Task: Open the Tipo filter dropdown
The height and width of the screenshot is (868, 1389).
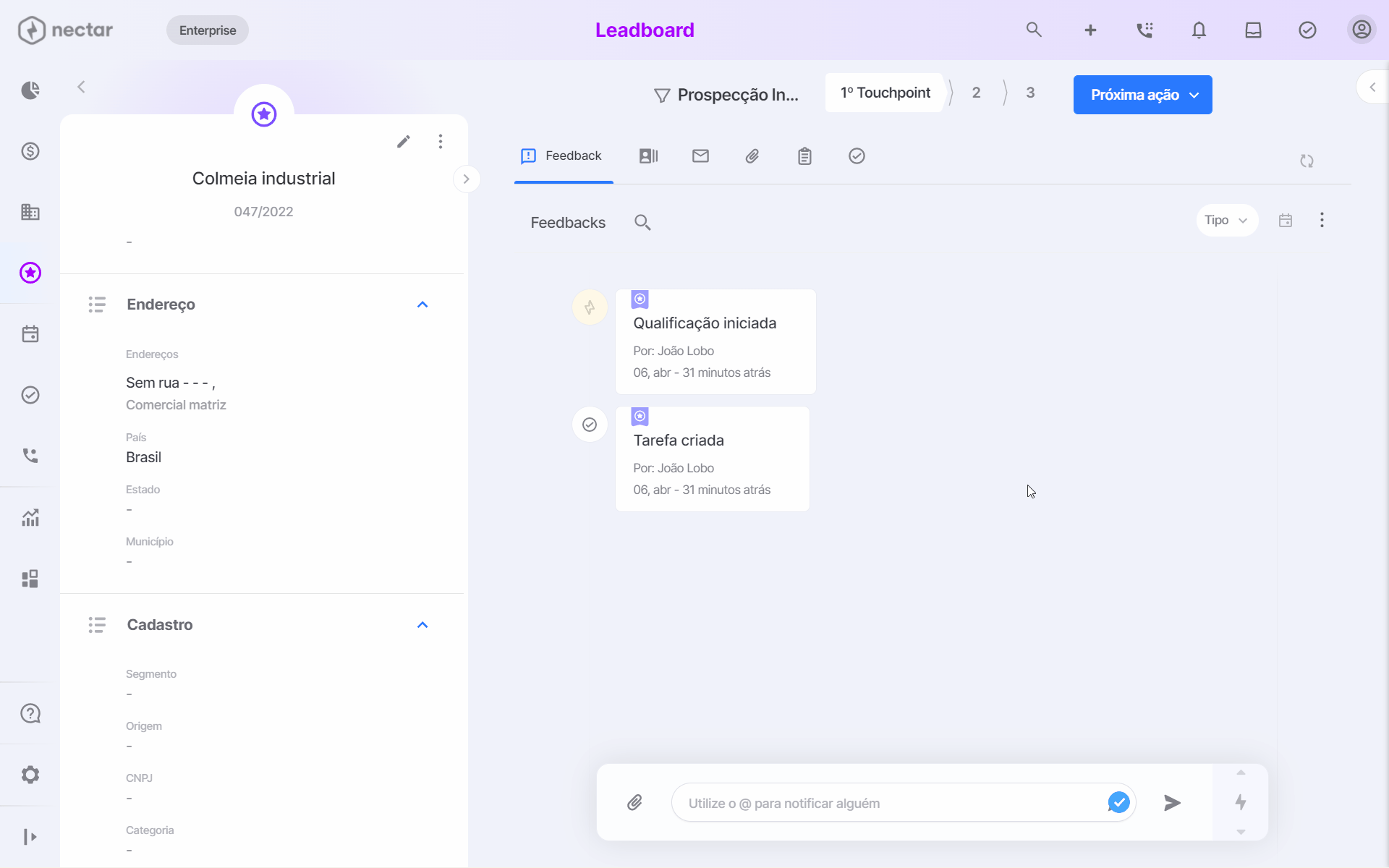Action: pos(1227,220)
